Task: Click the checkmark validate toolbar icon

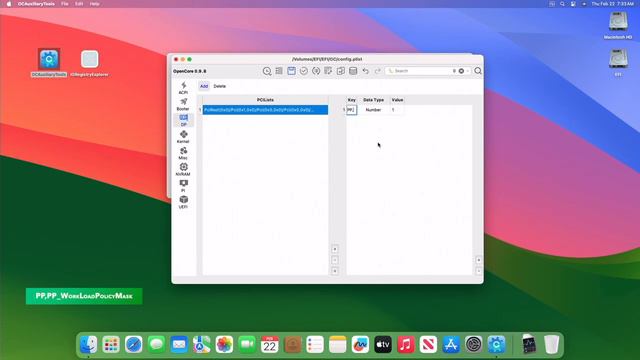Action: [304, 71]
